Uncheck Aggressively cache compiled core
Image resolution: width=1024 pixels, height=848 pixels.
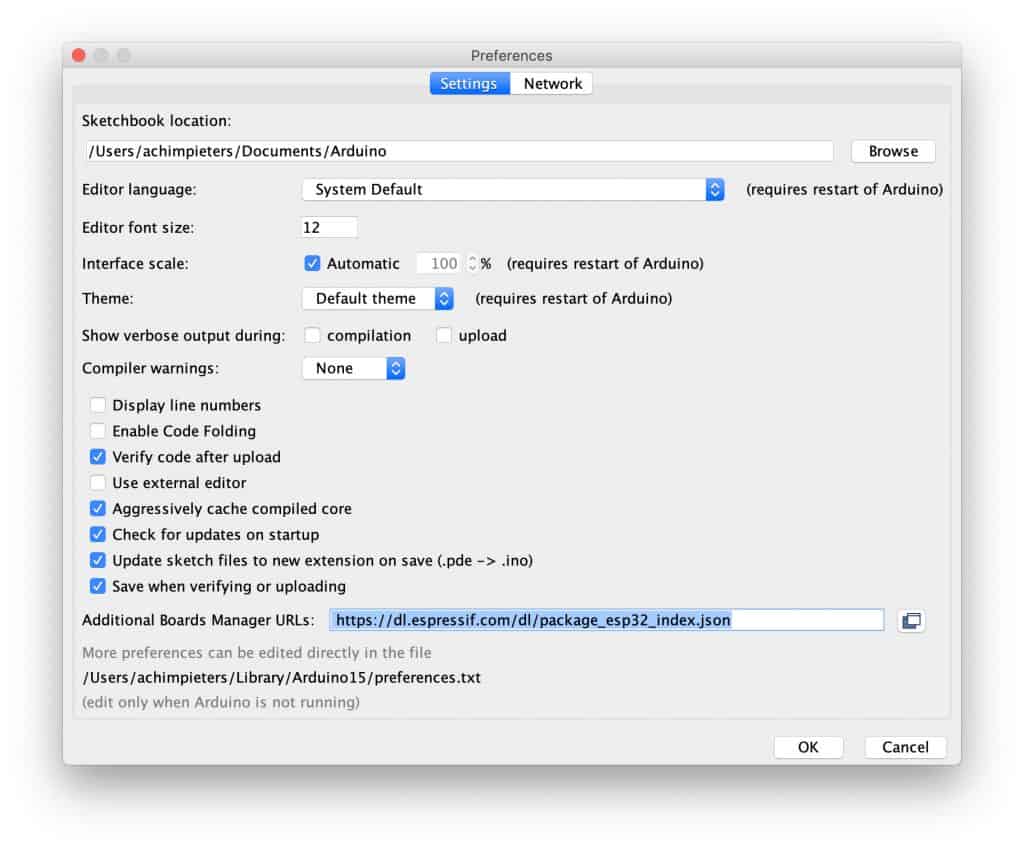click(97, 508)
